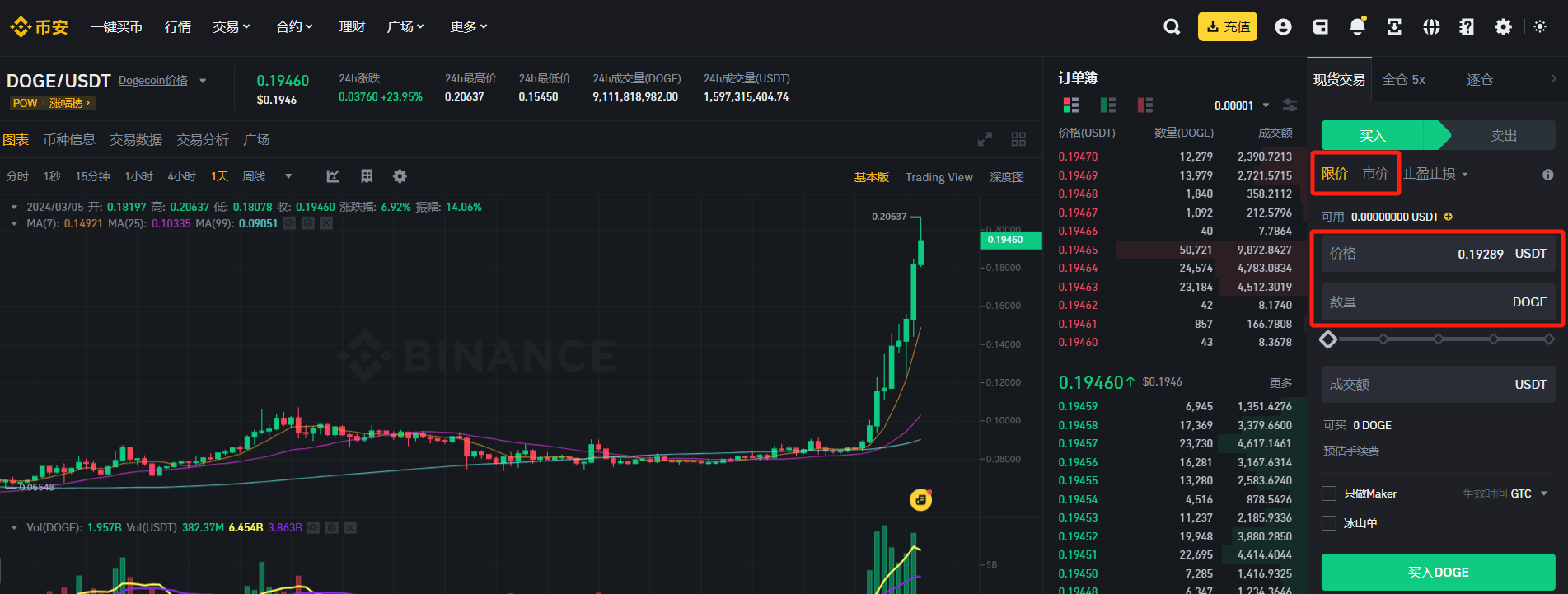Open the notifications bell icon
Screen dimensions: 1568x594
point(1357,26)
